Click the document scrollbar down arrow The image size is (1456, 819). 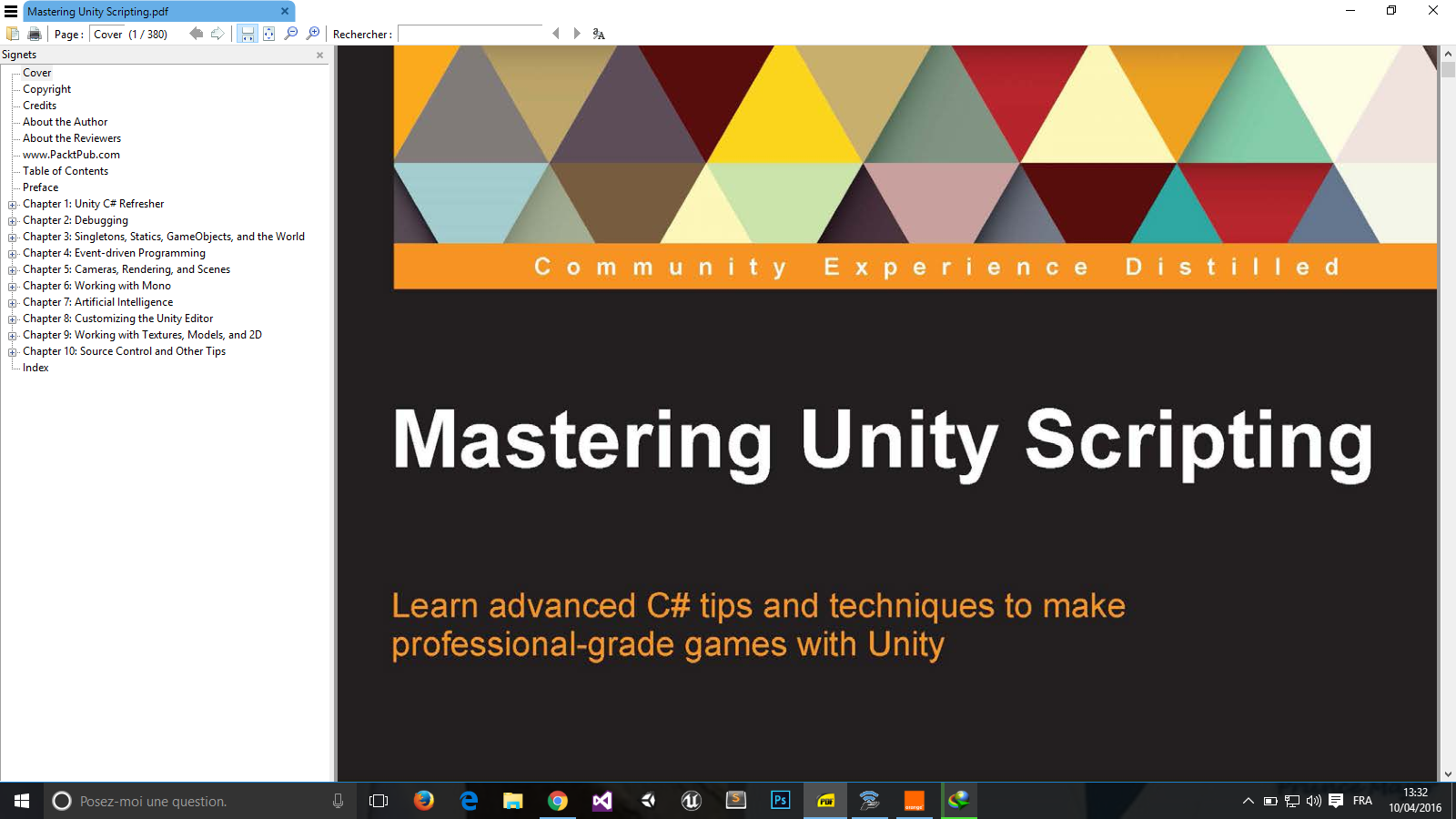pos(1448,774)
